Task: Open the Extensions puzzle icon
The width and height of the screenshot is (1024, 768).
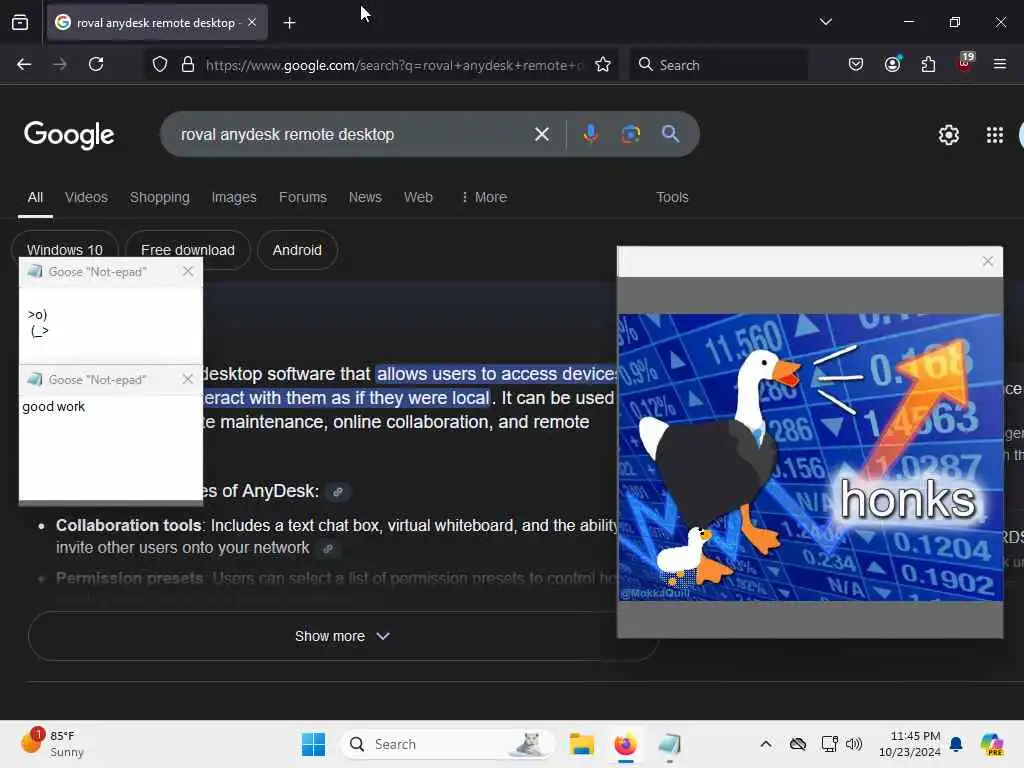Action: click(928, 64)
